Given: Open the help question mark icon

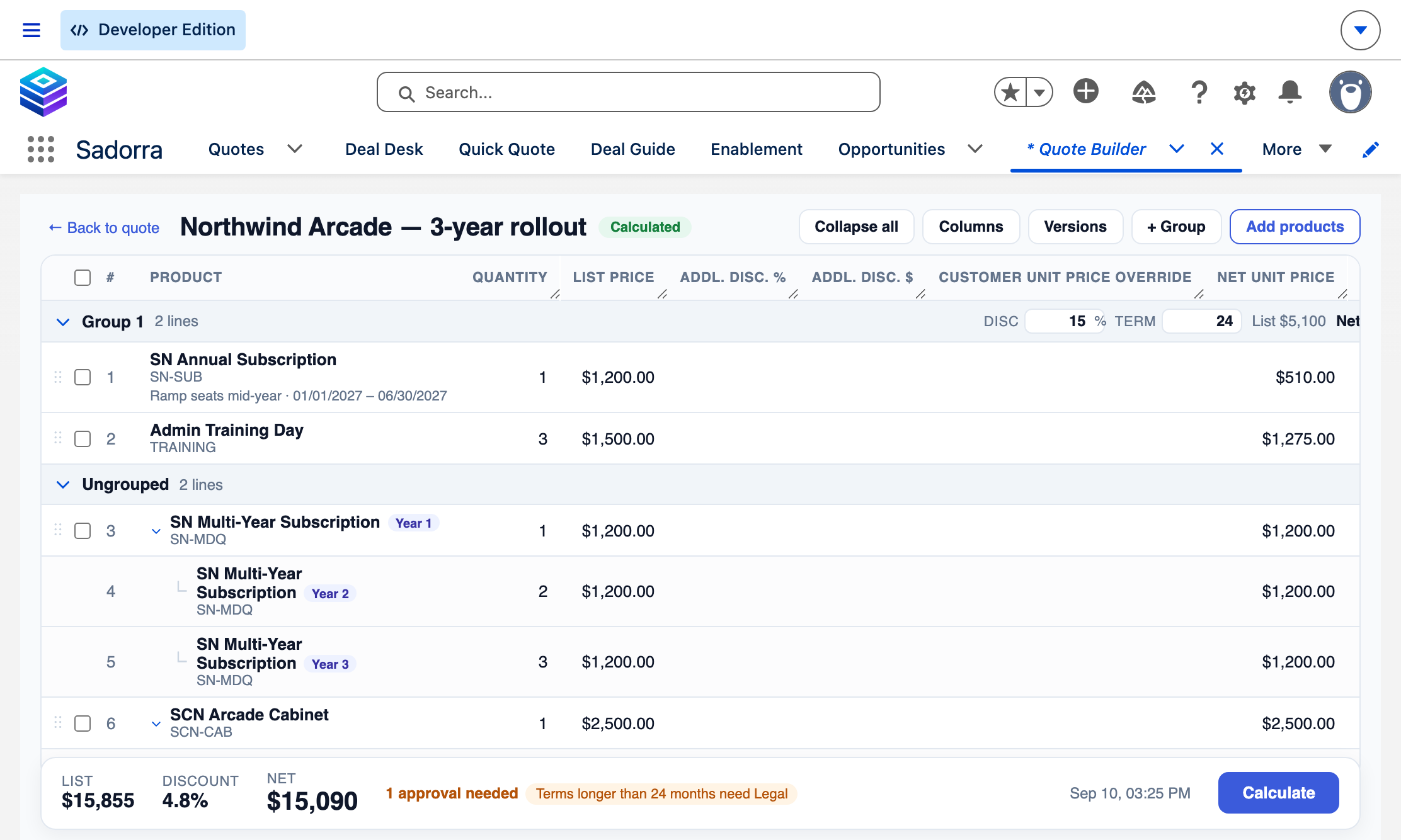Looking at the screenshot, I should (x=1199, y=93).
